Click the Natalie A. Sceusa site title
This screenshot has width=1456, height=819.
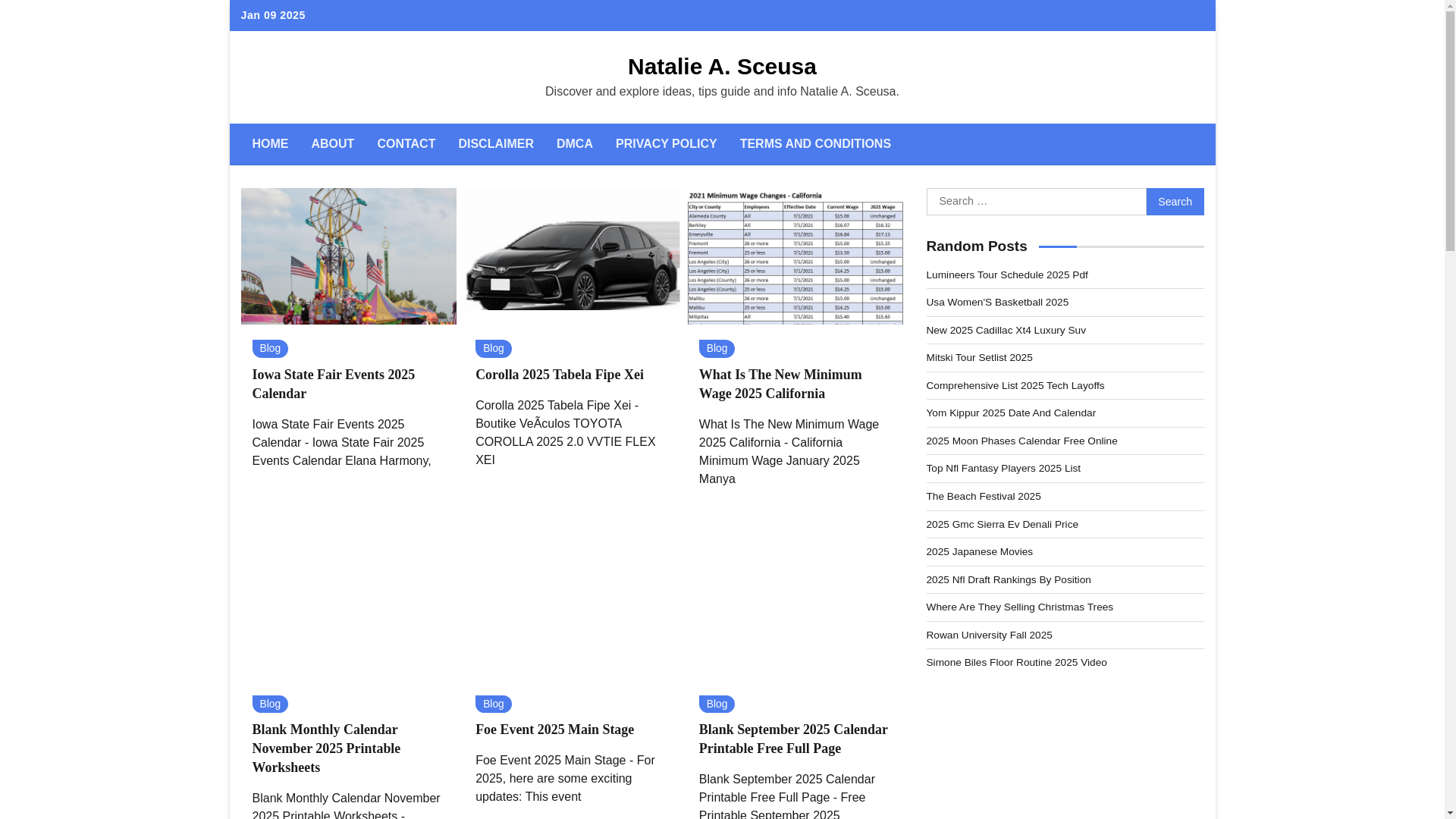point(722,67)
